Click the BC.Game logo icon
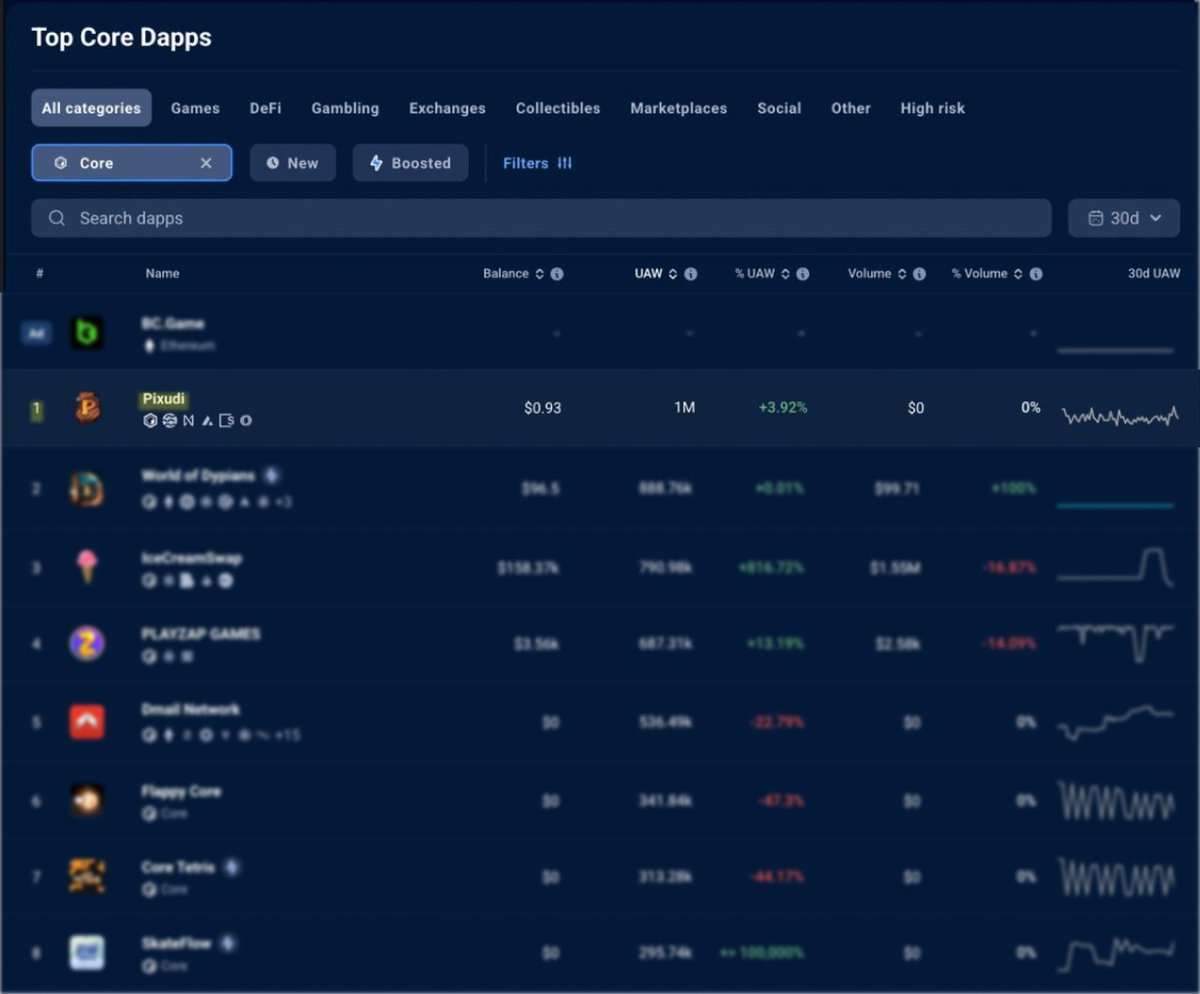Viewport: 1200px width, 994px height. click(x=87, y=333)
